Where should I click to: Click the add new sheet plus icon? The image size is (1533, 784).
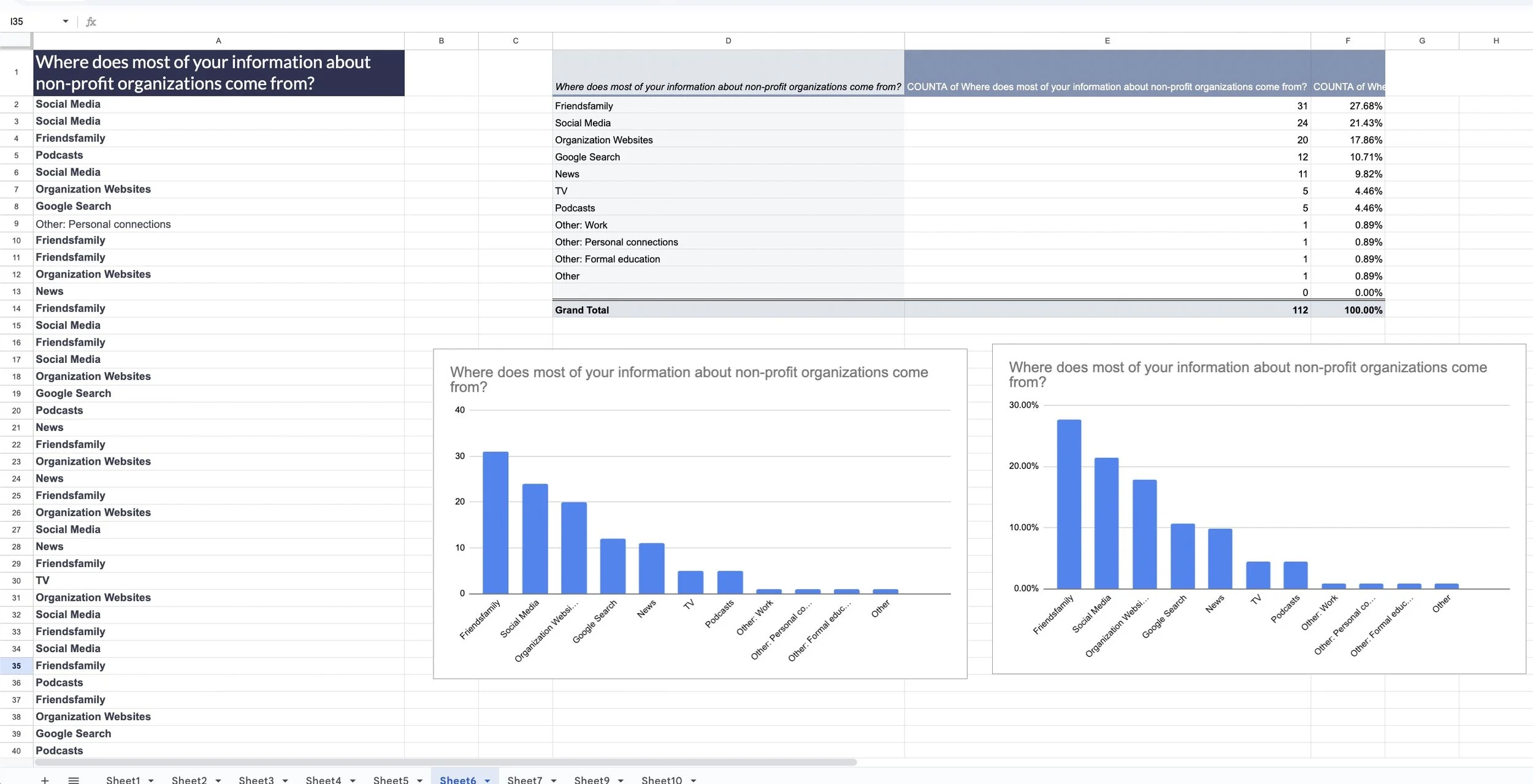click(45, 780)
